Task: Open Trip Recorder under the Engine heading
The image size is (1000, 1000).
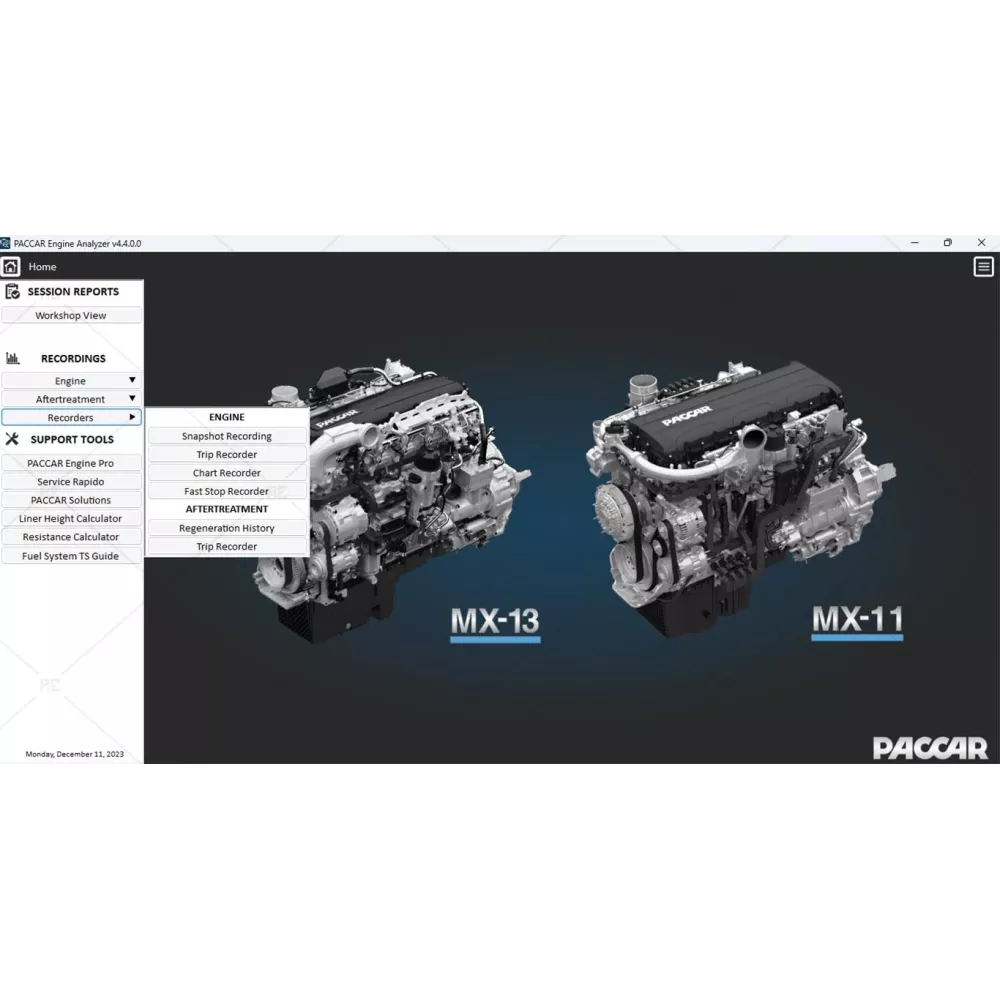Action: 227,455
